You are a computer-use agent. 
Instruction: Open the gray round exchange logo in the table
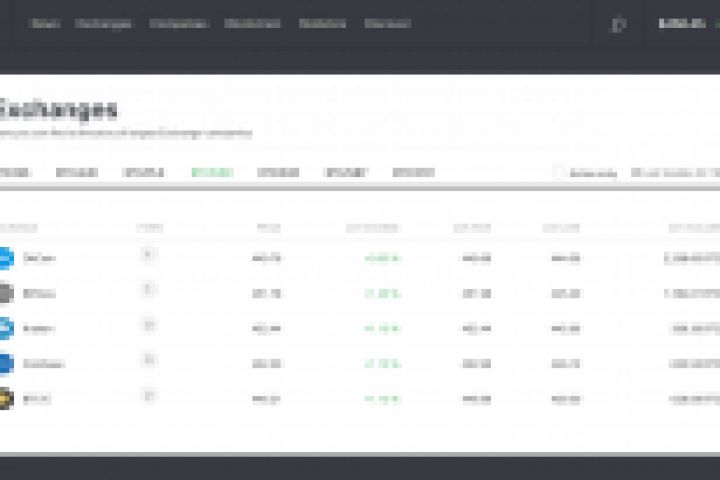(x=6, y=293)
